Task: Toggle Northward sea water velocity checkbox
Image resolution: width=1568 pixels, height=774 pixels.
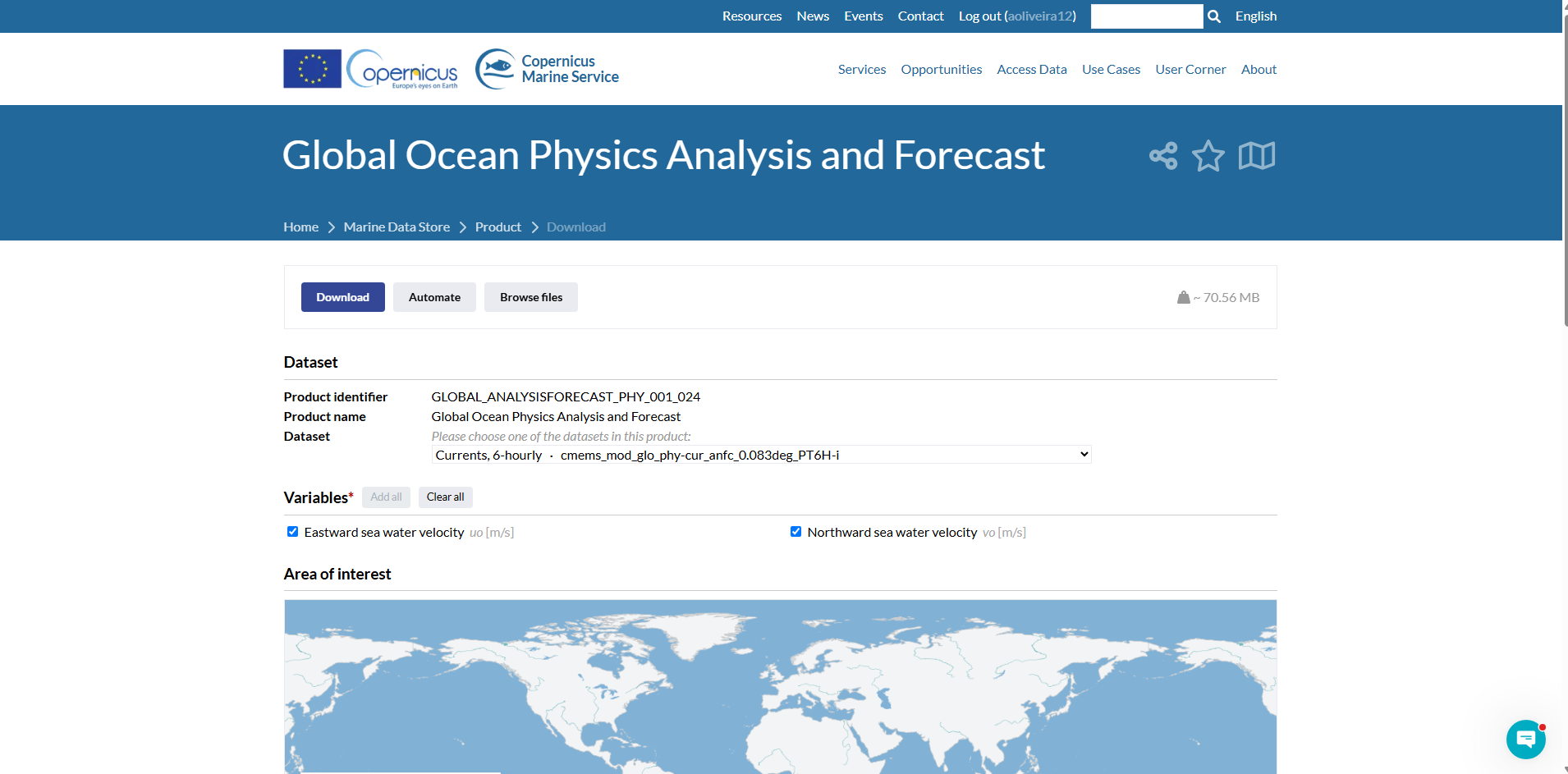Action: tap(795, 532)
